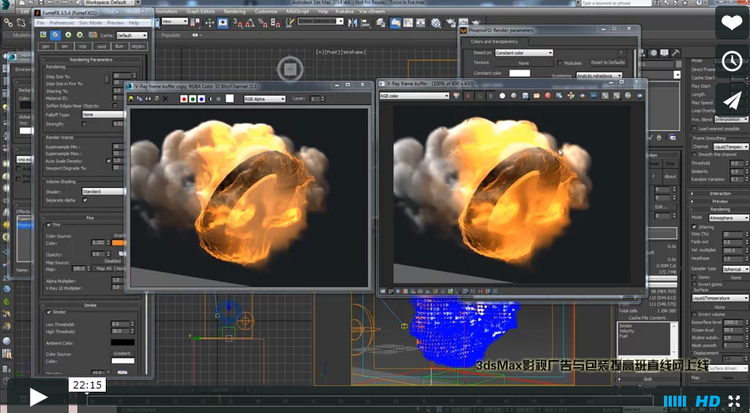The width and height of the screenshot is (750, 413).
Task: Click the blue channel button in frame buffer copy
Action: click(x=201, y=99)
